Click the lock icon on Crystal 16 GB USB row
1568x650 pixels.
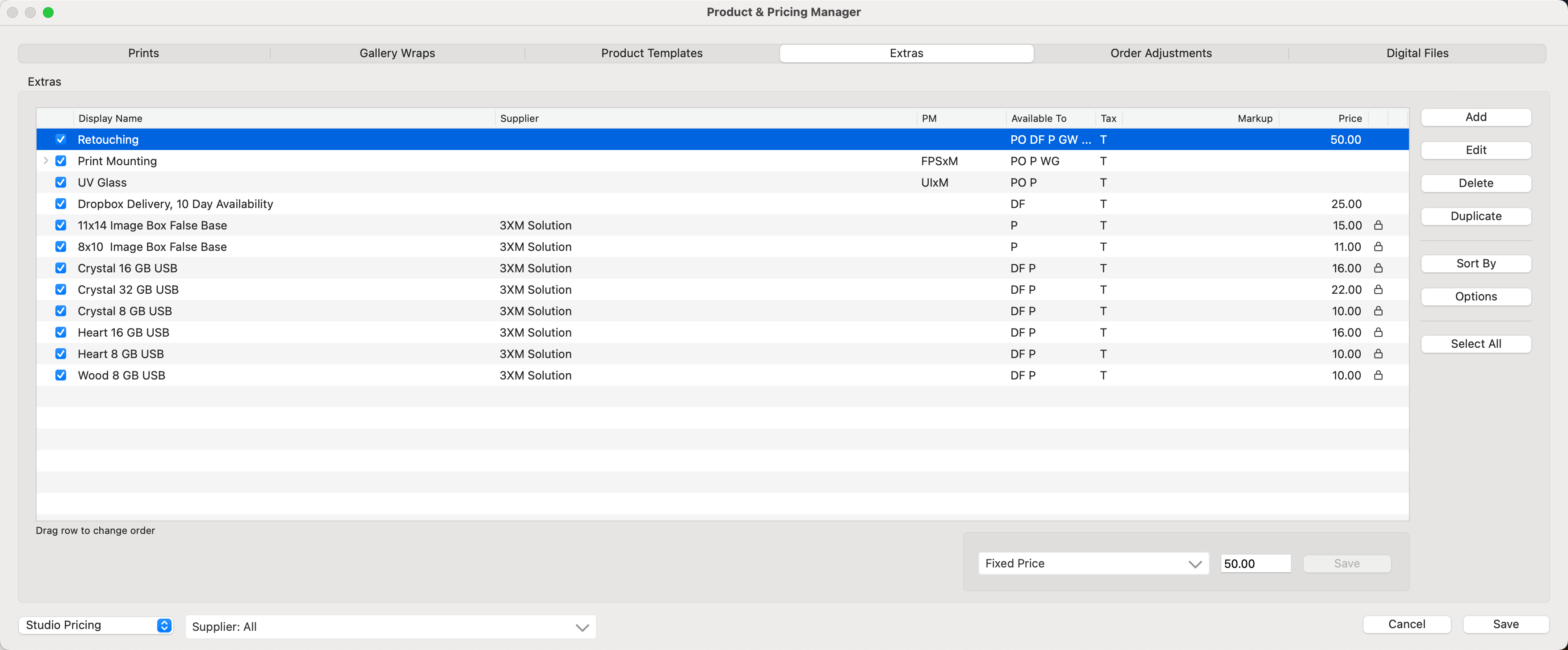coord(1378,268)
